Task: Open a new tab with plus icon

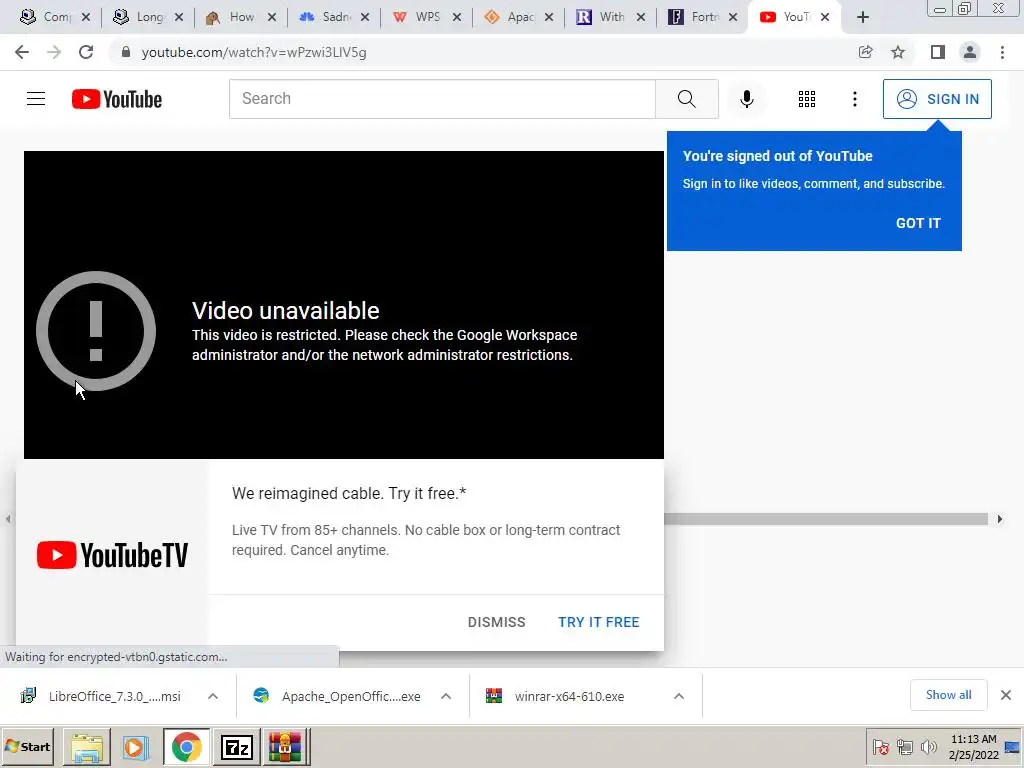Action: [x=863, y=18]
